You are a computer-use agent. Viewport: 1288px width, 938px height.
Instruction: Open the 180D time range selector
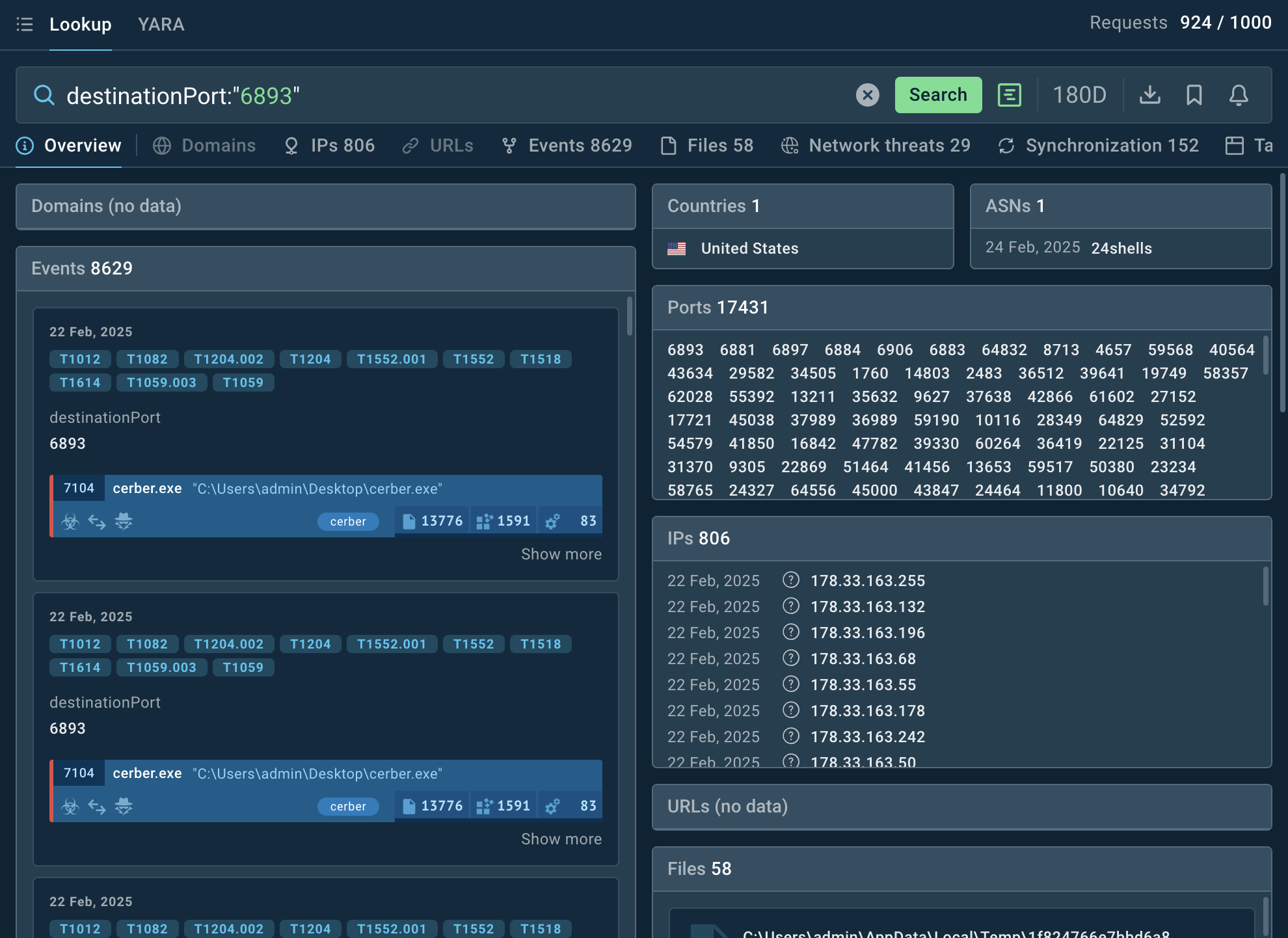pyautogui.click(x=1079, y=96)
